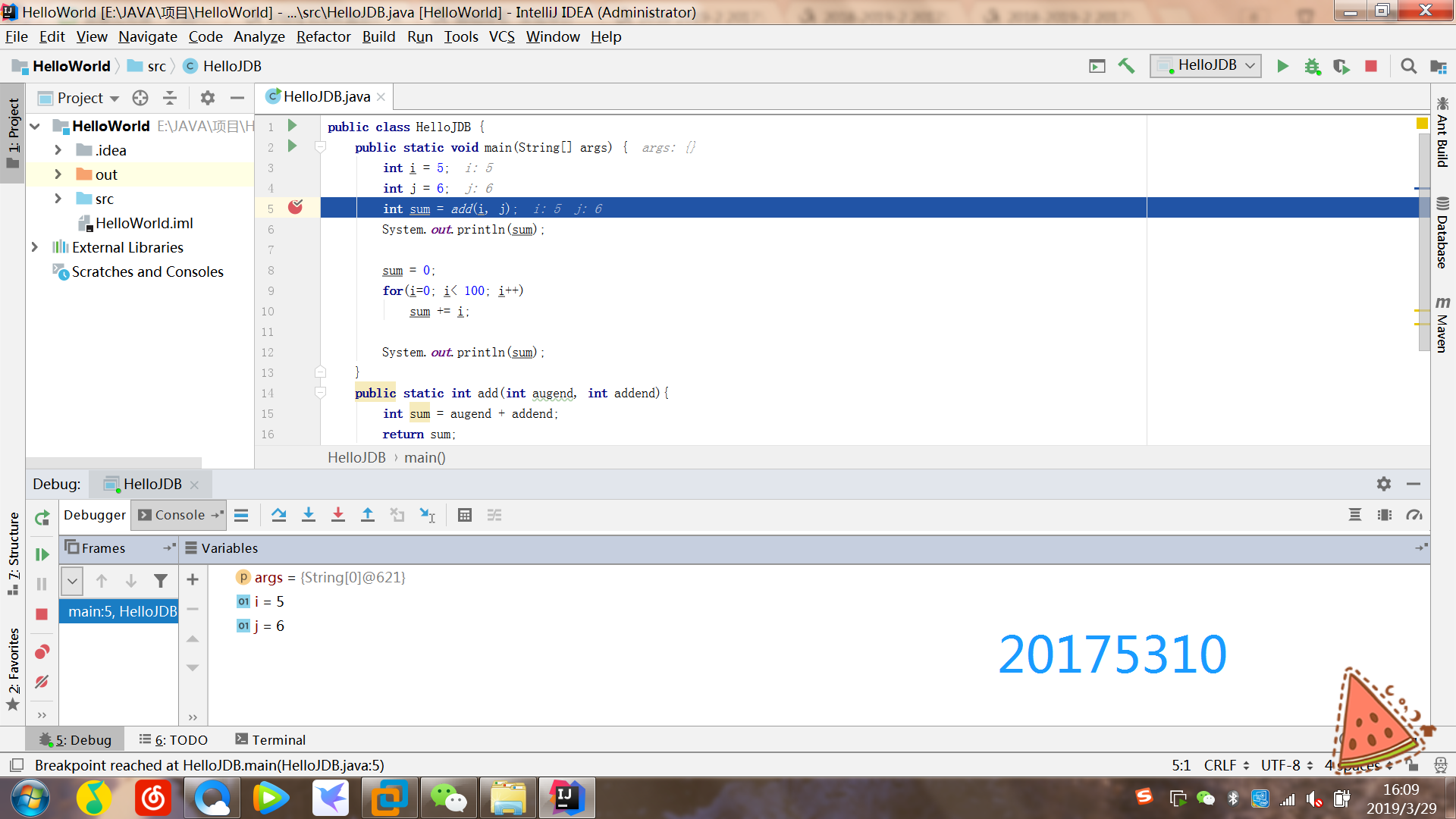
Task: Run HelloJDB with the green play button
Action: 1282,66
